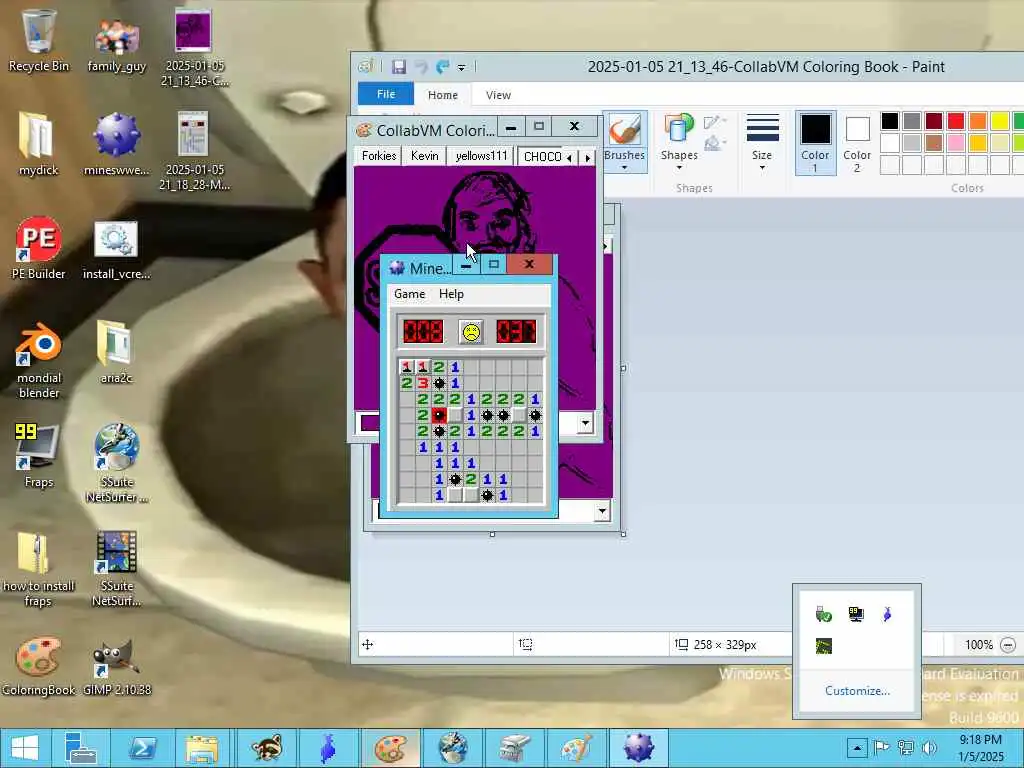Select Color 1 in Paint ribbon
Image resolution: width=1024 pixels, height=768 pixels.
pyautogui.click(x=816, y=143)
